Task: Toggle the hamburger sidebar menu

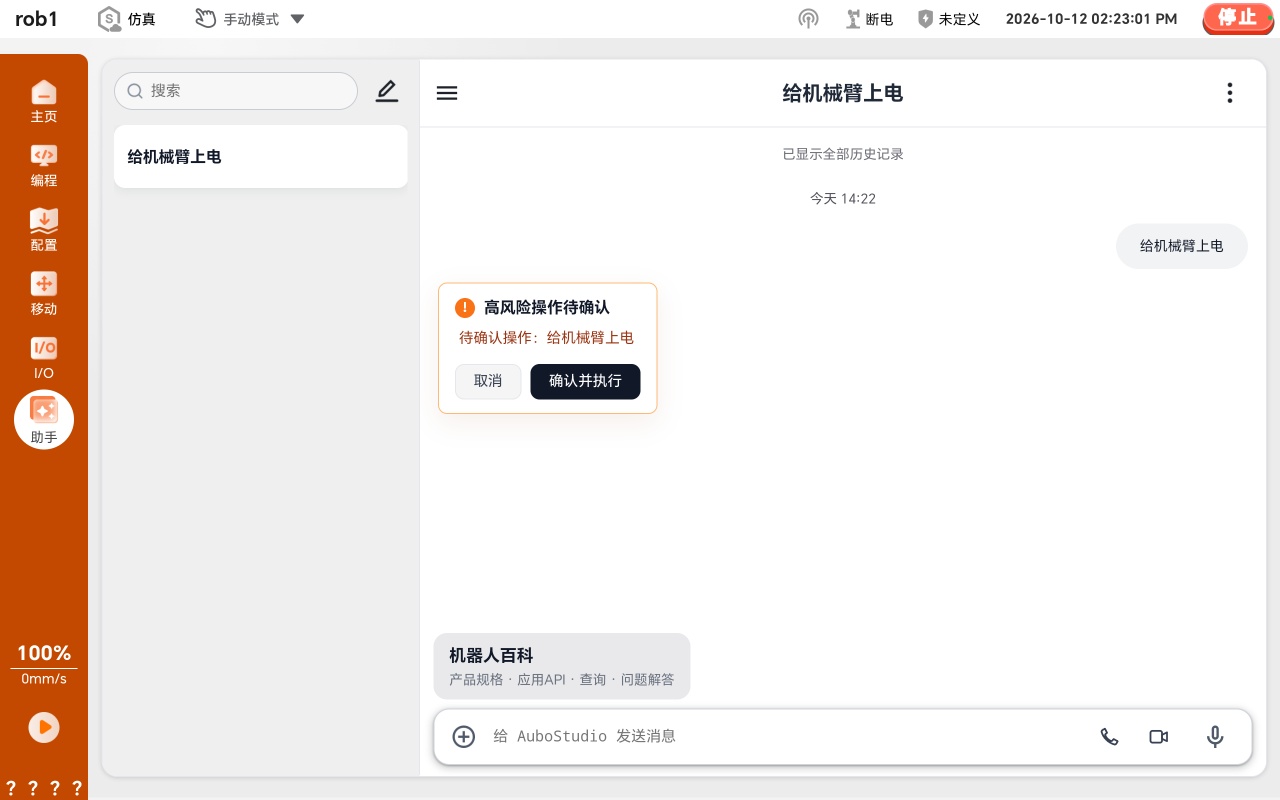Action: pos(447,93)
